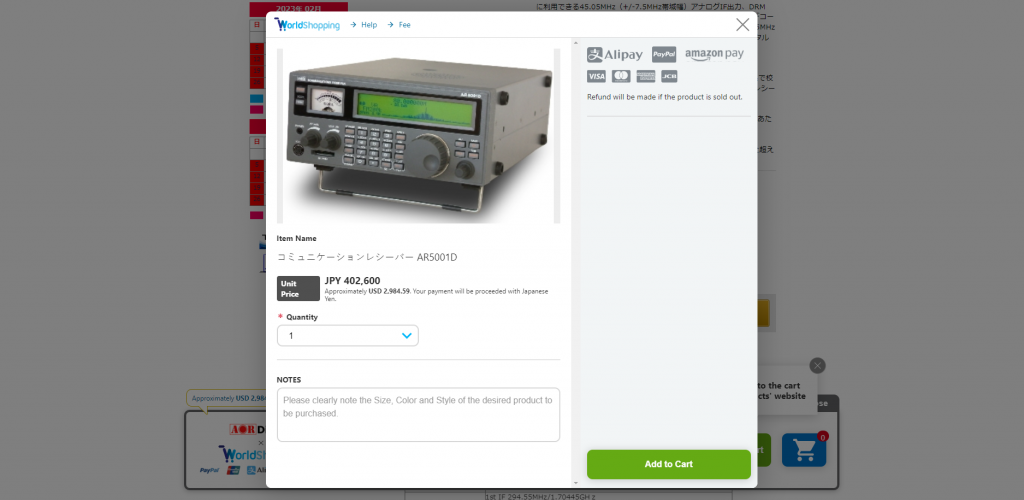This screenshot has height=500, width=1024.
Task: Click the AR5001D receiver product image
Action: (419, 136)
